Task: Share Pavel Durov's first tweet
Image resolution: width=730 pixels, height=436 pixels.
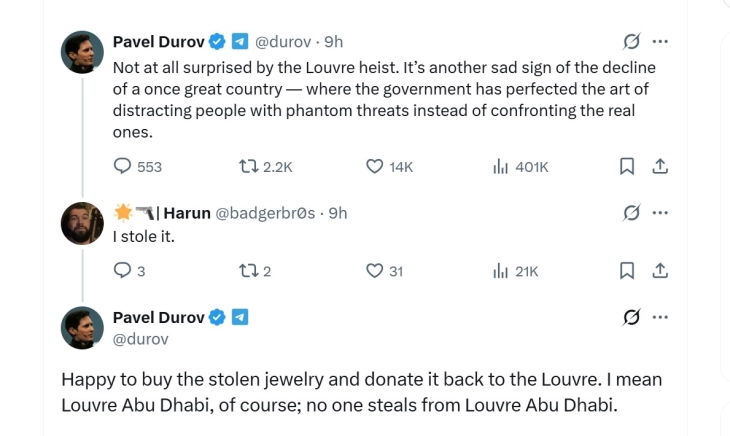Action: coord(660,167)
